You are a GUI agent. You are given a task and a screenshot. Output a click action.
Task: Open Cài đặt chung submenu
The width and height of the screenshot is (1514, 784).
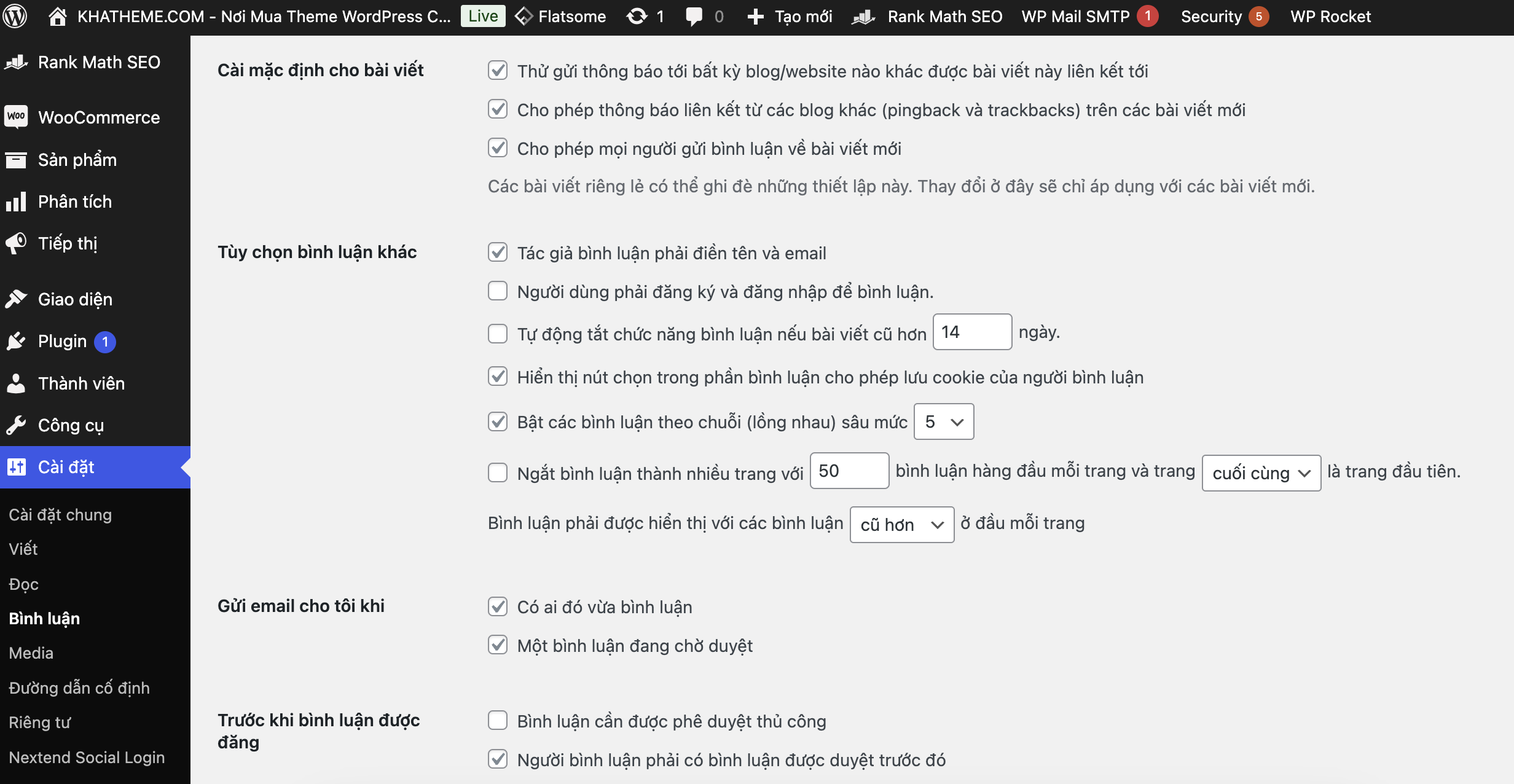coord(60,515)
